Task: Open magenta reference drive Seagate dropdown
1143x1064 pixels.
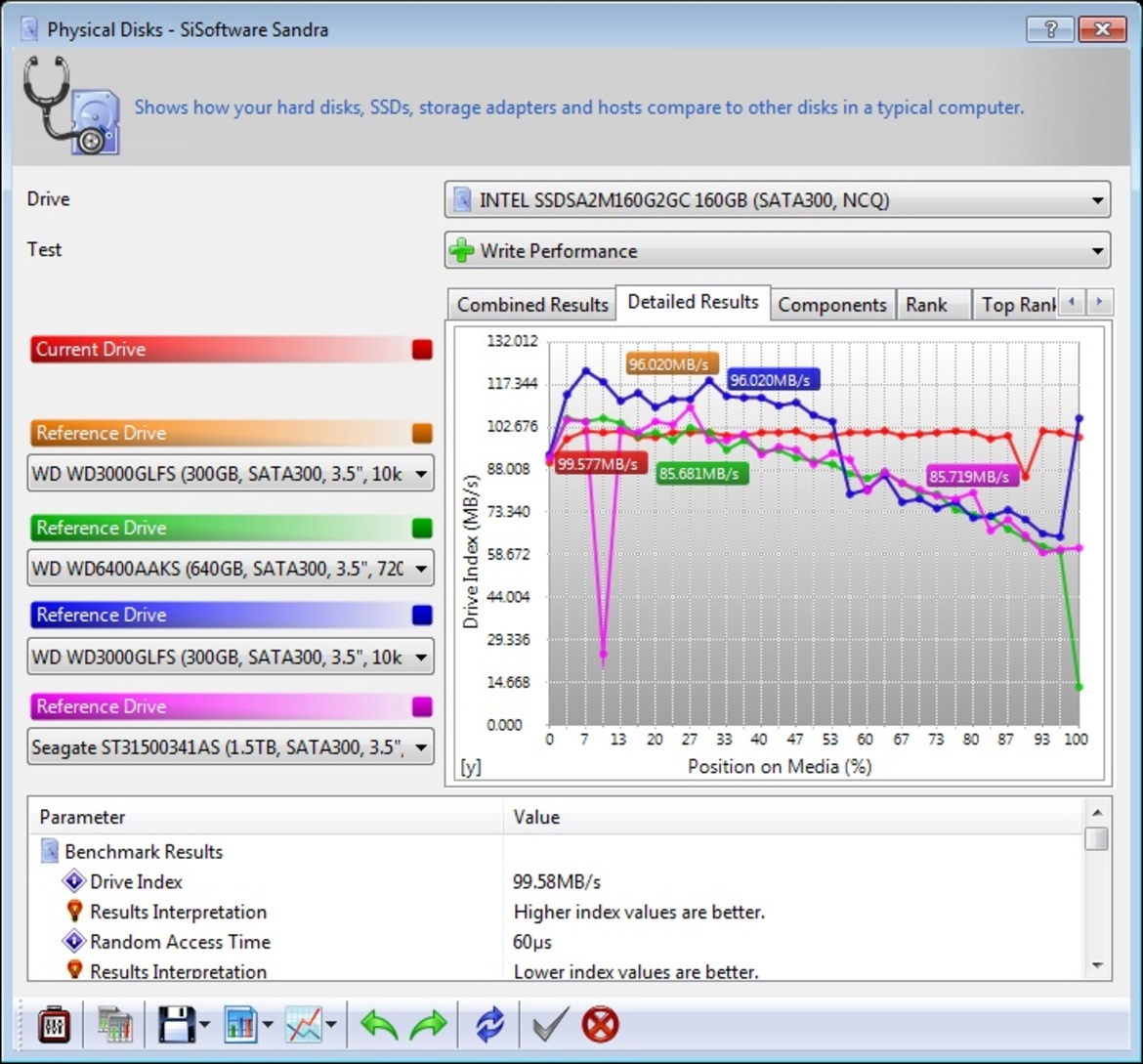Action: pos(231,746)
